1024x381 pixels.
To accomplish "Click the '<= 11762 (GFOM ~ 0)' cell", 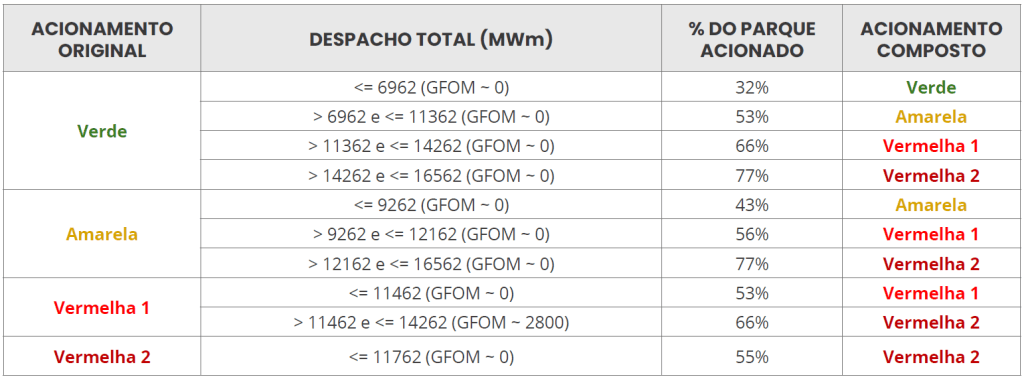I will coord(431,357).
